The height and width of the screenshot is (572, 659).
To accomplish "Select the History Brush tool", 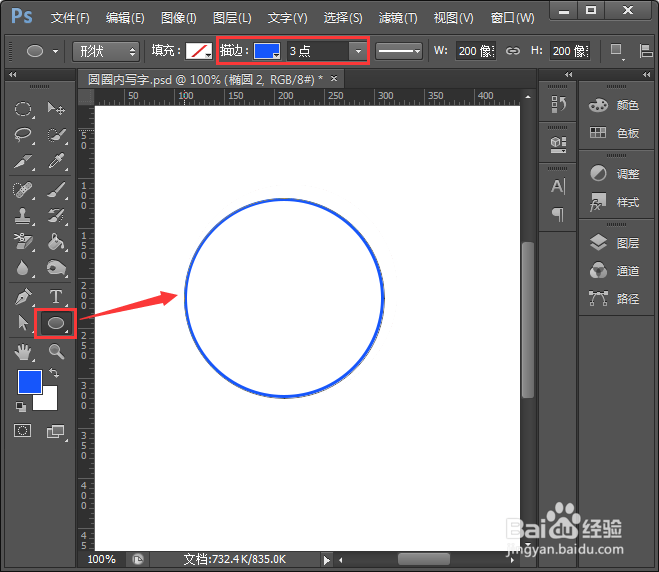I will coord(56,216).
